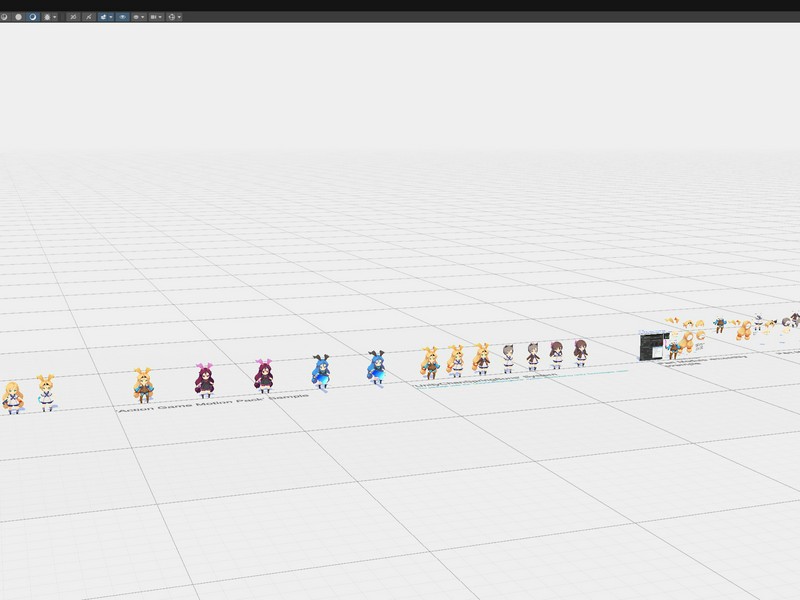Expand the scene camera dropdown arrow
Screen dimensions: 800x600
tap(160, 17)
